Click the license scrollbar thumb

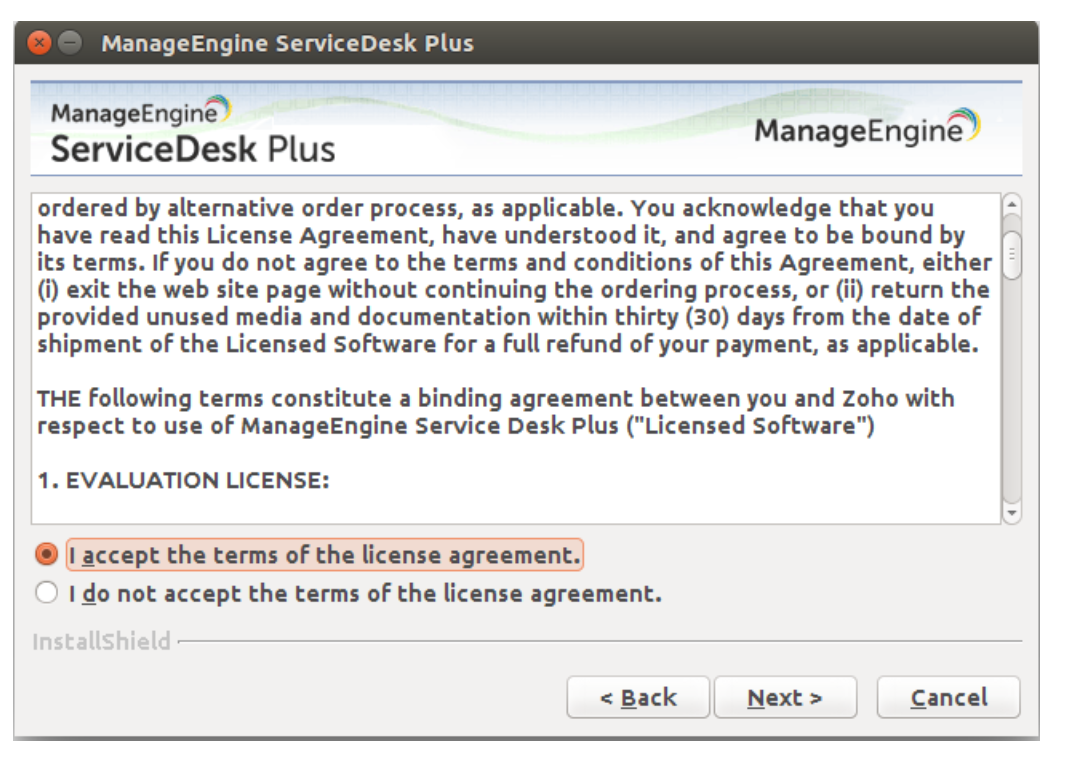[x=1011, y=255]
